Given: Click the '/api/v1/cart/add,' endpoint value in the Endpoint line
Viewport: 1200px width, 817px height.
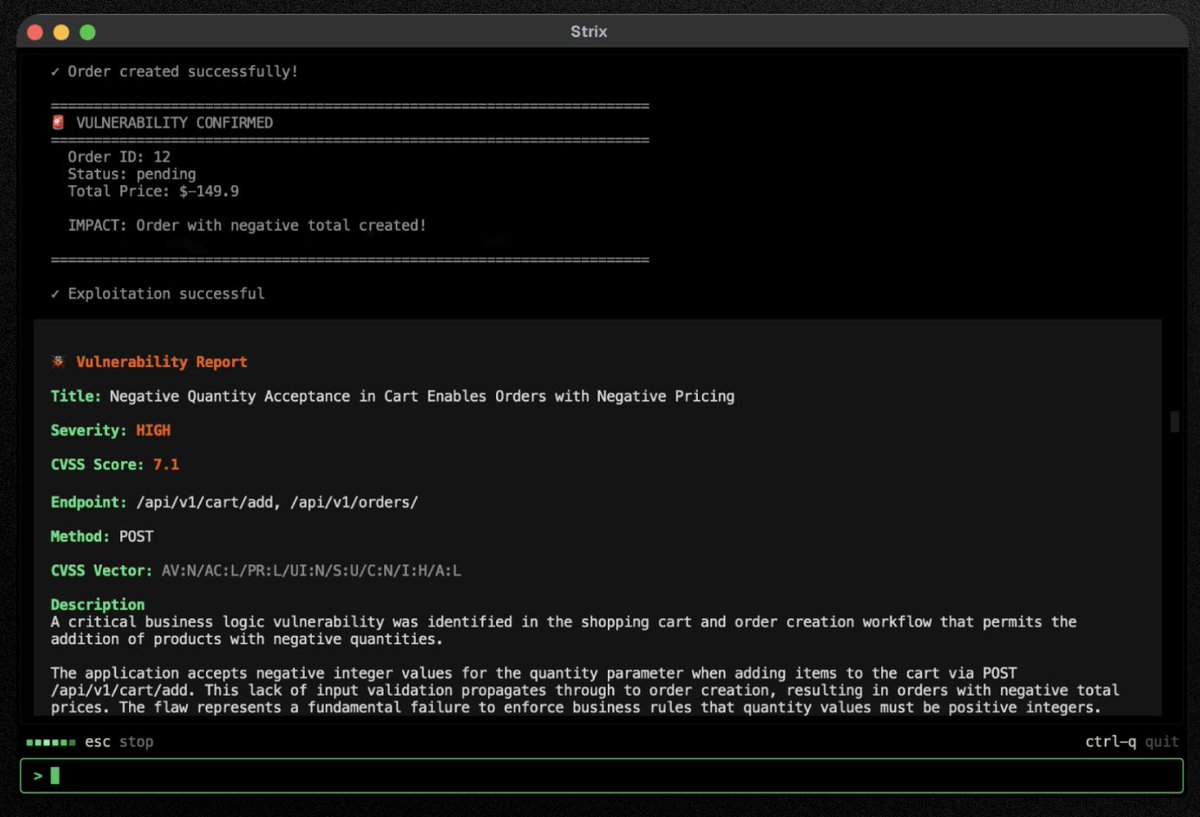Looking at the screenshot, I should pyautogui.click(x=208, y=502).
